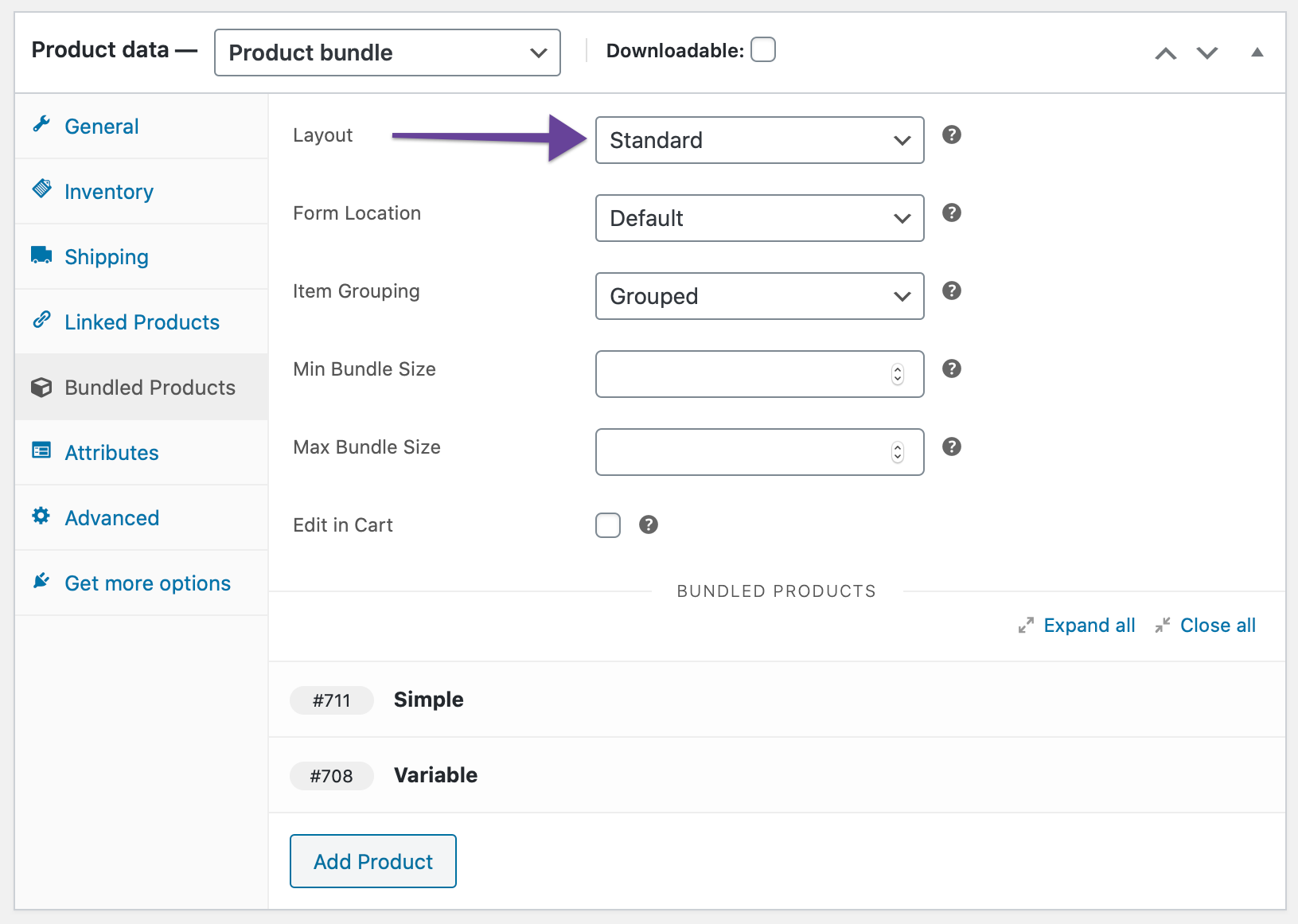Click the Max Bundle Size stepper arrows
This screenshot has width=1298, height=924.
[898, 452]
